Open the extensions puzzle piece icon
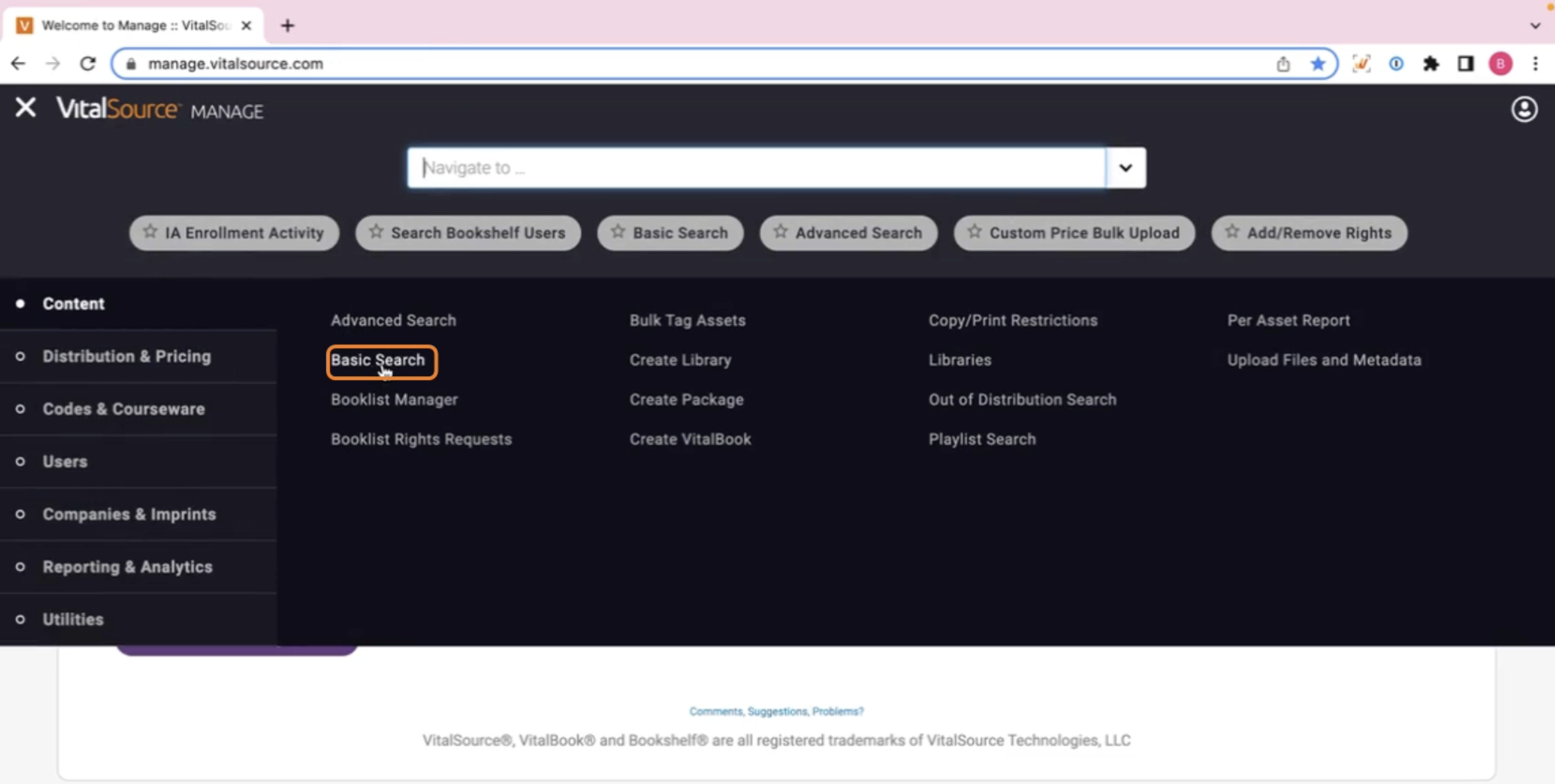The image size is (1555, 784). tap(1430, 64)
